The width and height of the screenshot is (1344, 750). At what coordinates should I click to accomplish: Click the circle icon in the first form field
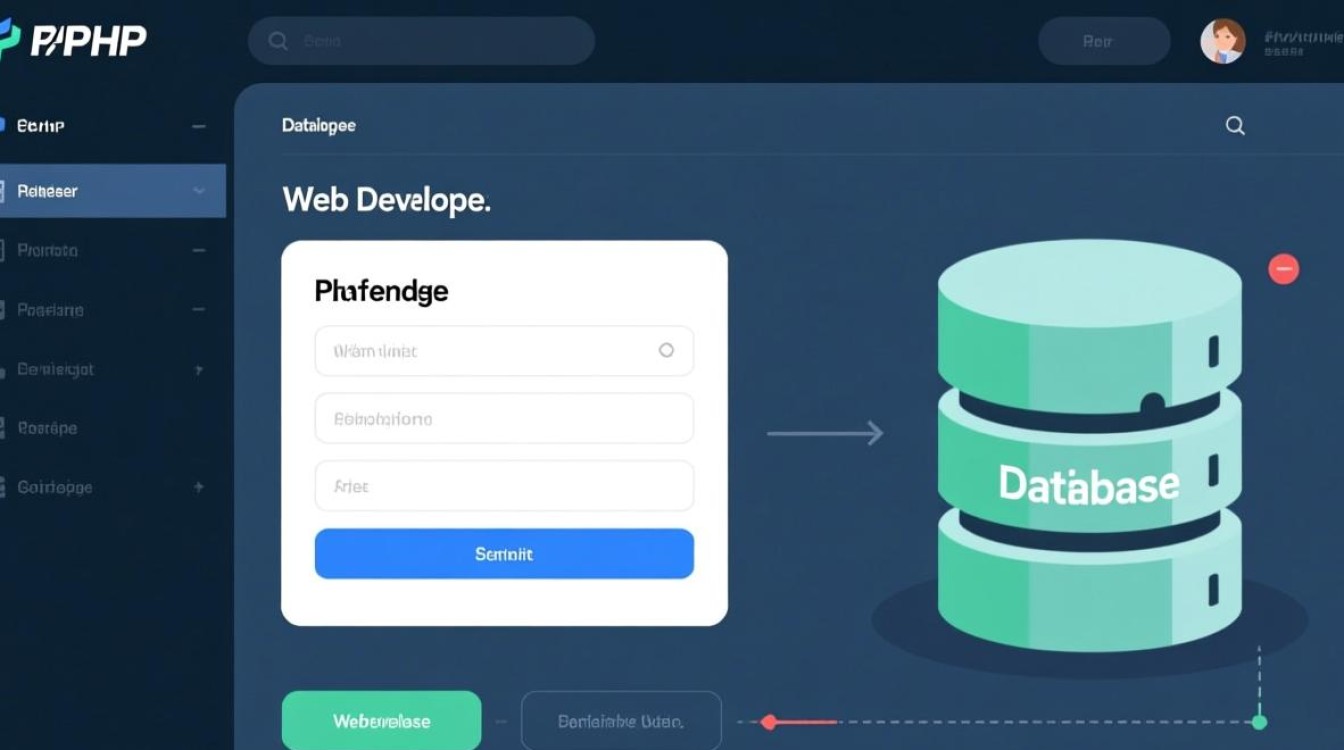(666, 350)
